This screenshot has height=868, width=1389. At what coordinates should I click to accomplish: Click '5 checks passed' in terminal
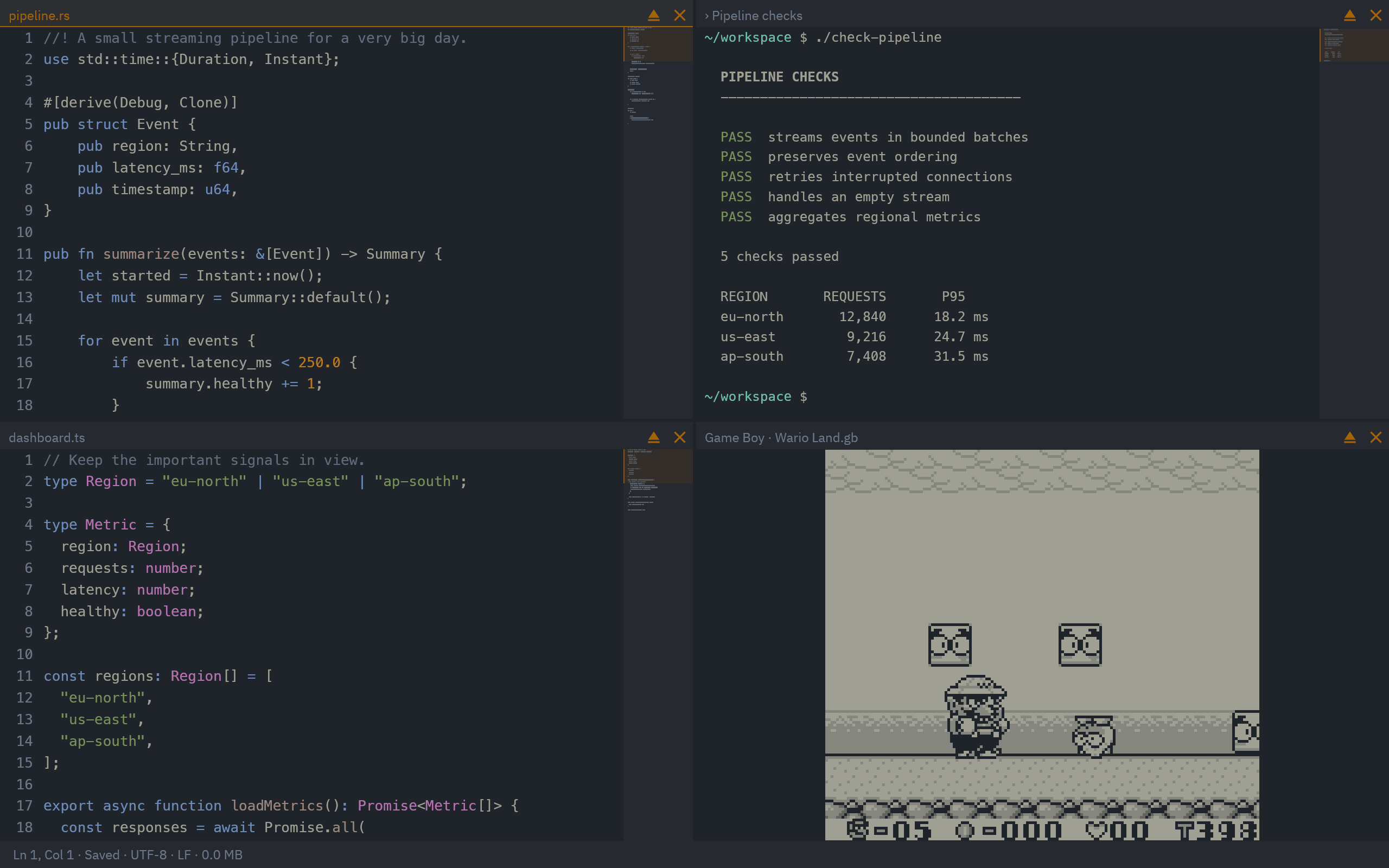[x=780, y=257]
